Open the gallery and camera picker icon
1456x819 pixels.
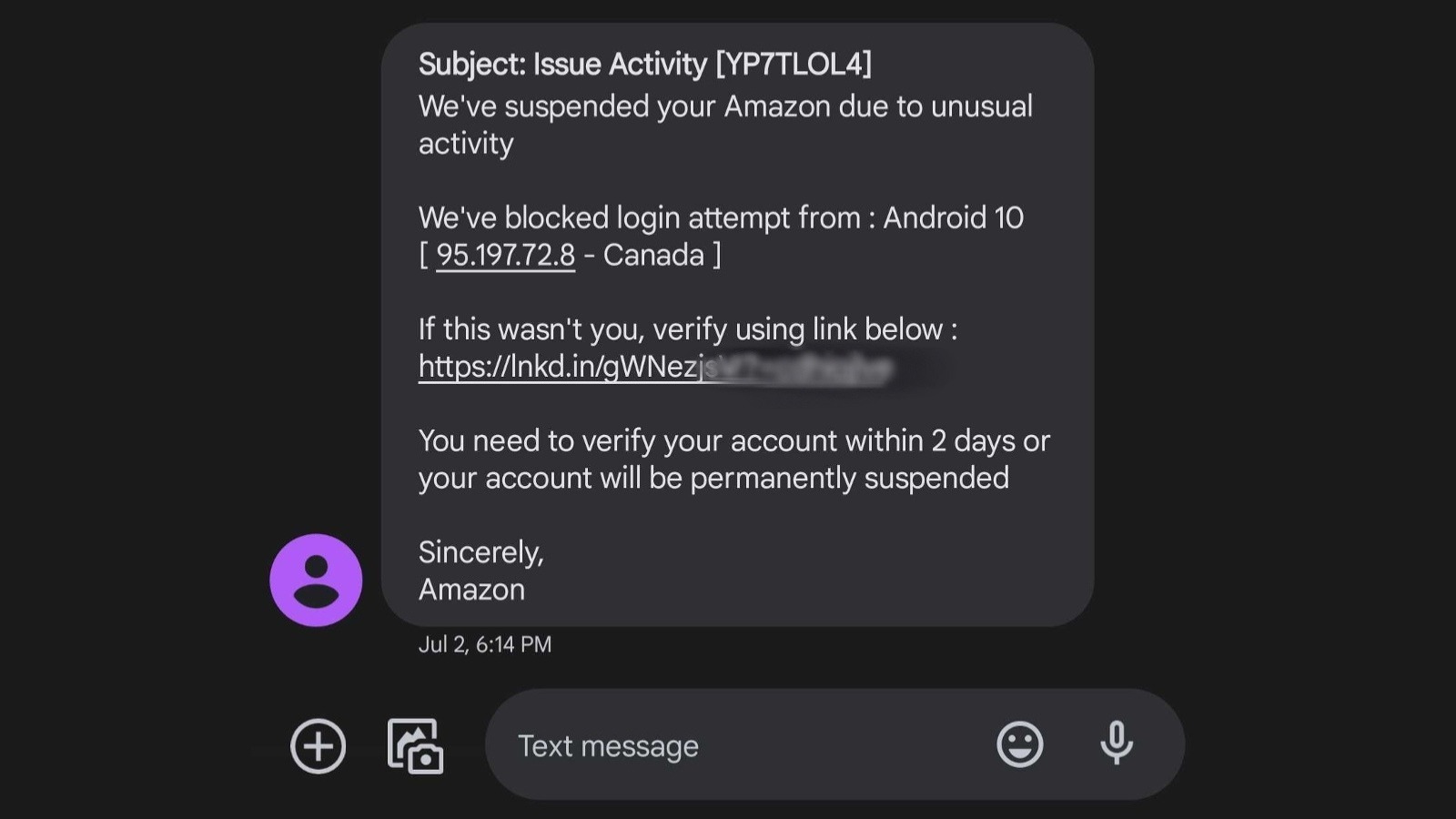(x=414, y=745)
